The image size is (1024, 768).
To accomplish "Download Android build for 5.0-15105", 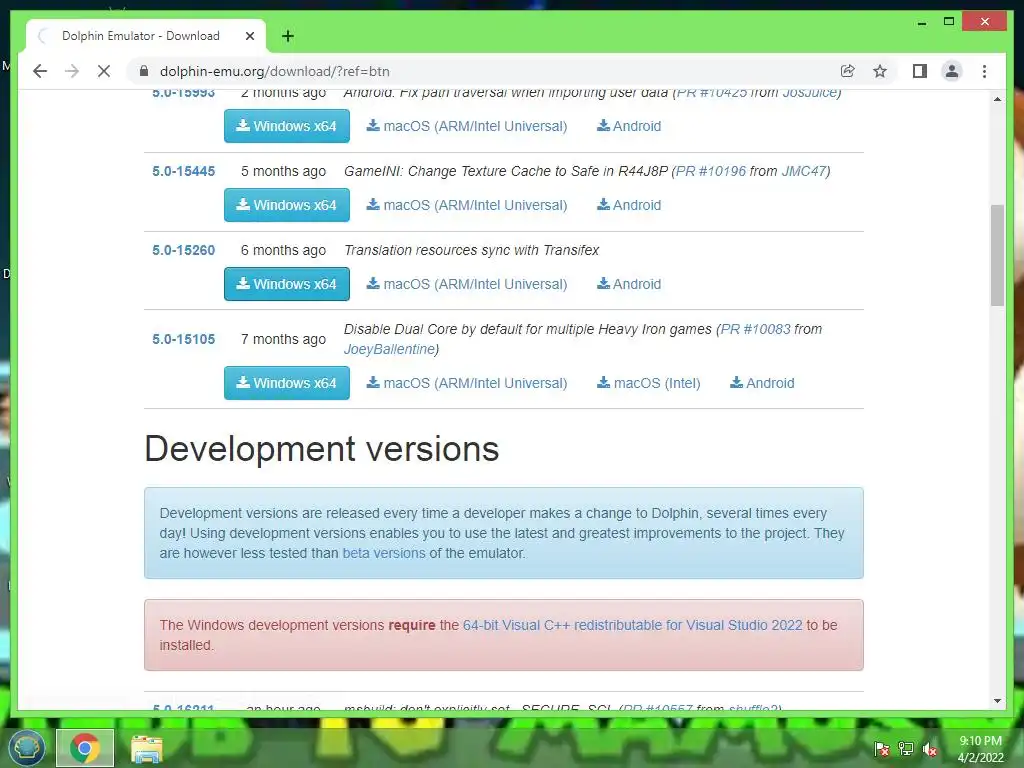I will [762, 383].
